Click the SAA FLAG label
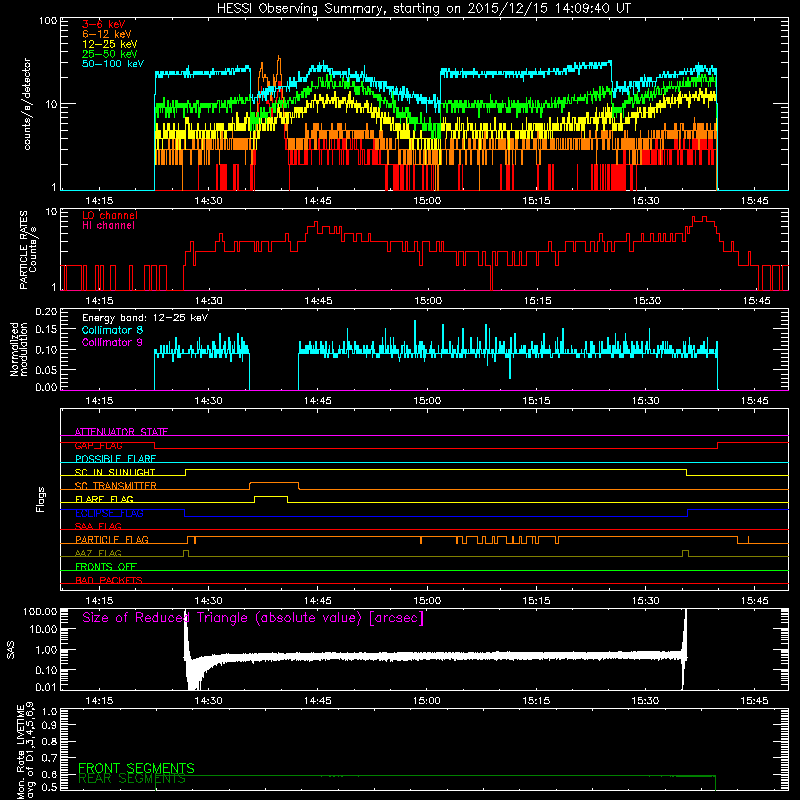Image resolution: width=800 pixels, height=800 pixels. 98,526
